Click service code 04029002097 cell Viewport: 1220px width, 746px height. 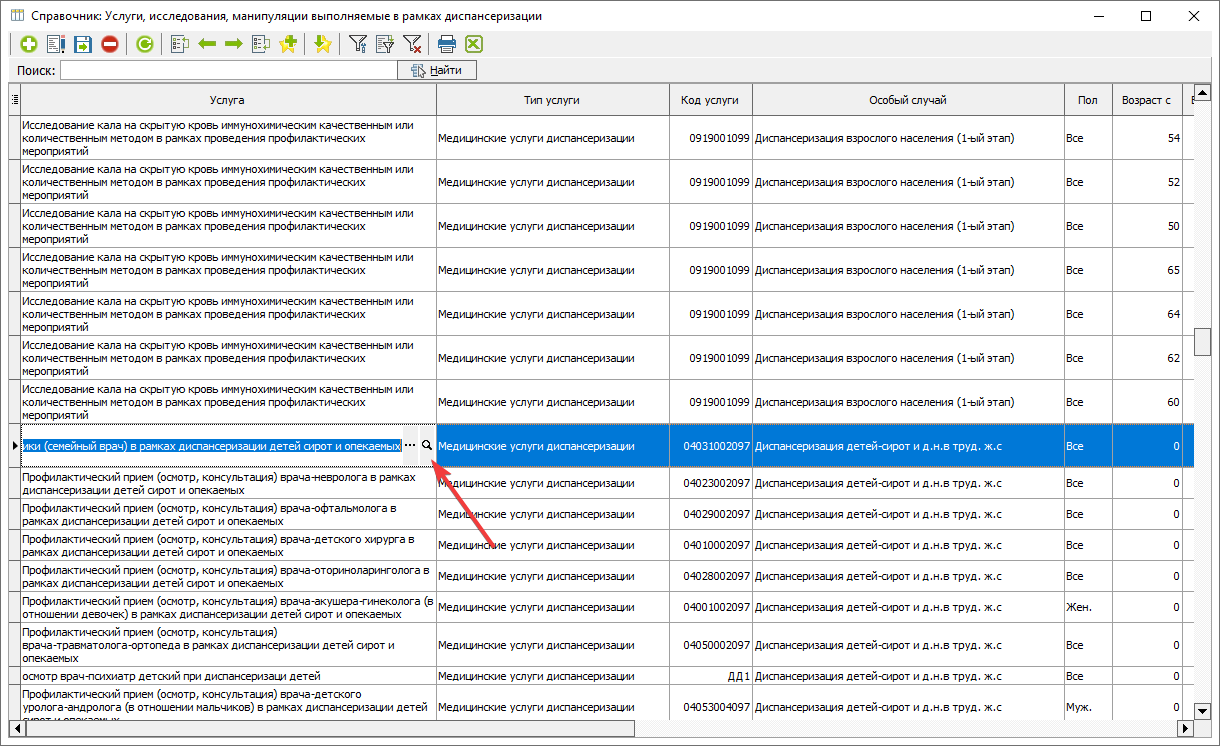pyautogui.click(x=711, y=515)
